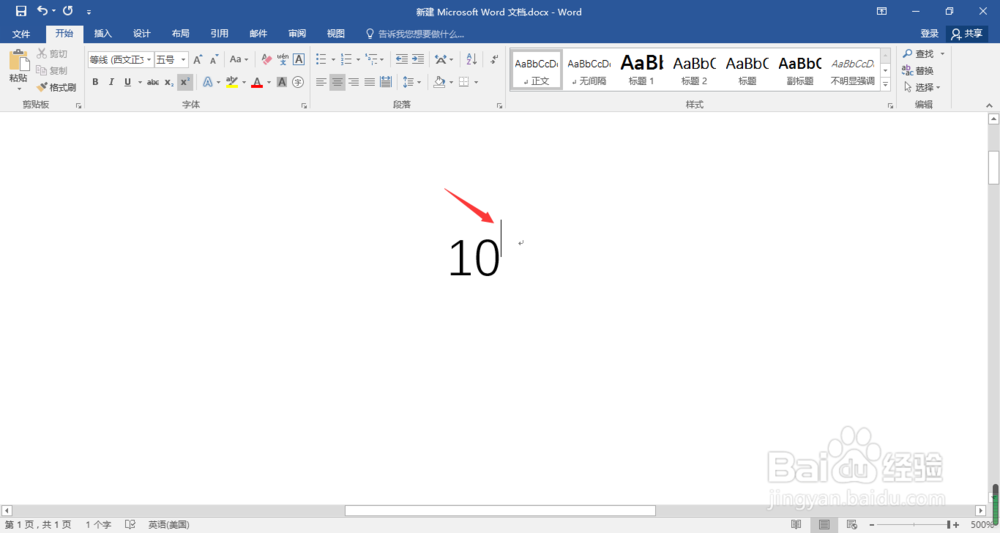
Task: Open the font size dropdown (五号)
Action: [x=184, y=59]
